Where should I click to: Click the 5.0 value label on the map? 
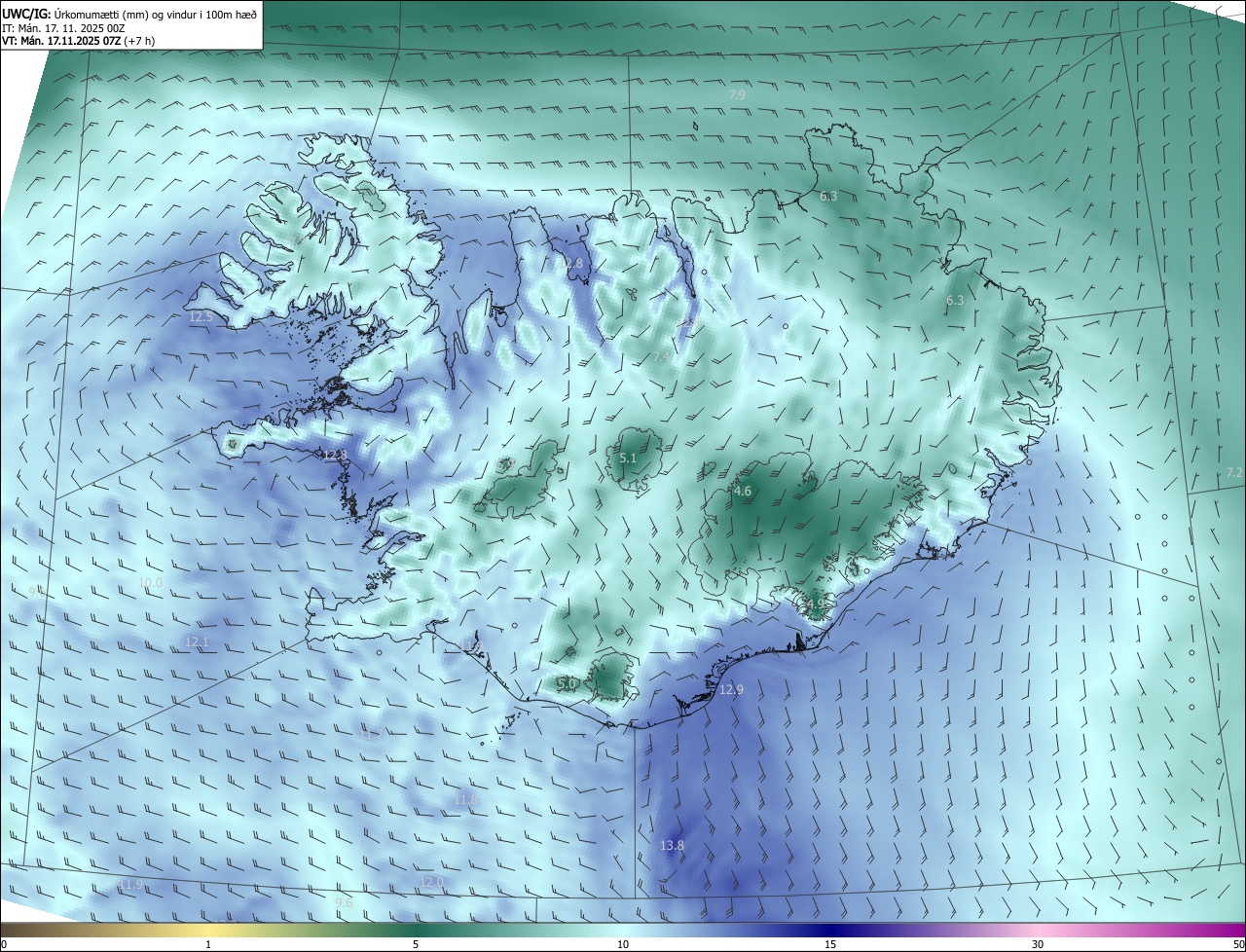click(x=566, y=684)
